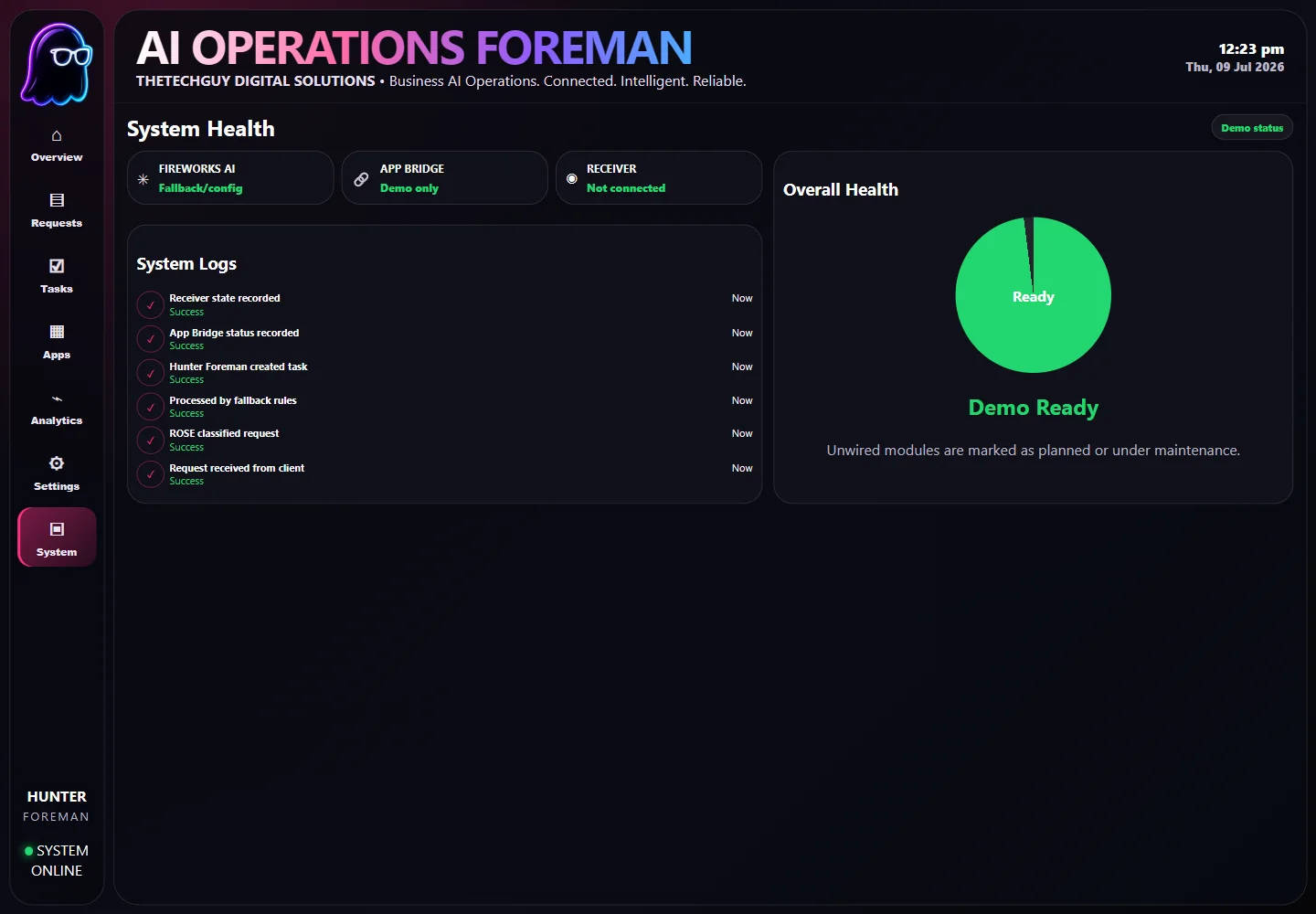Click 'Success' under Hunter Foreman created task

pos(186,379)
